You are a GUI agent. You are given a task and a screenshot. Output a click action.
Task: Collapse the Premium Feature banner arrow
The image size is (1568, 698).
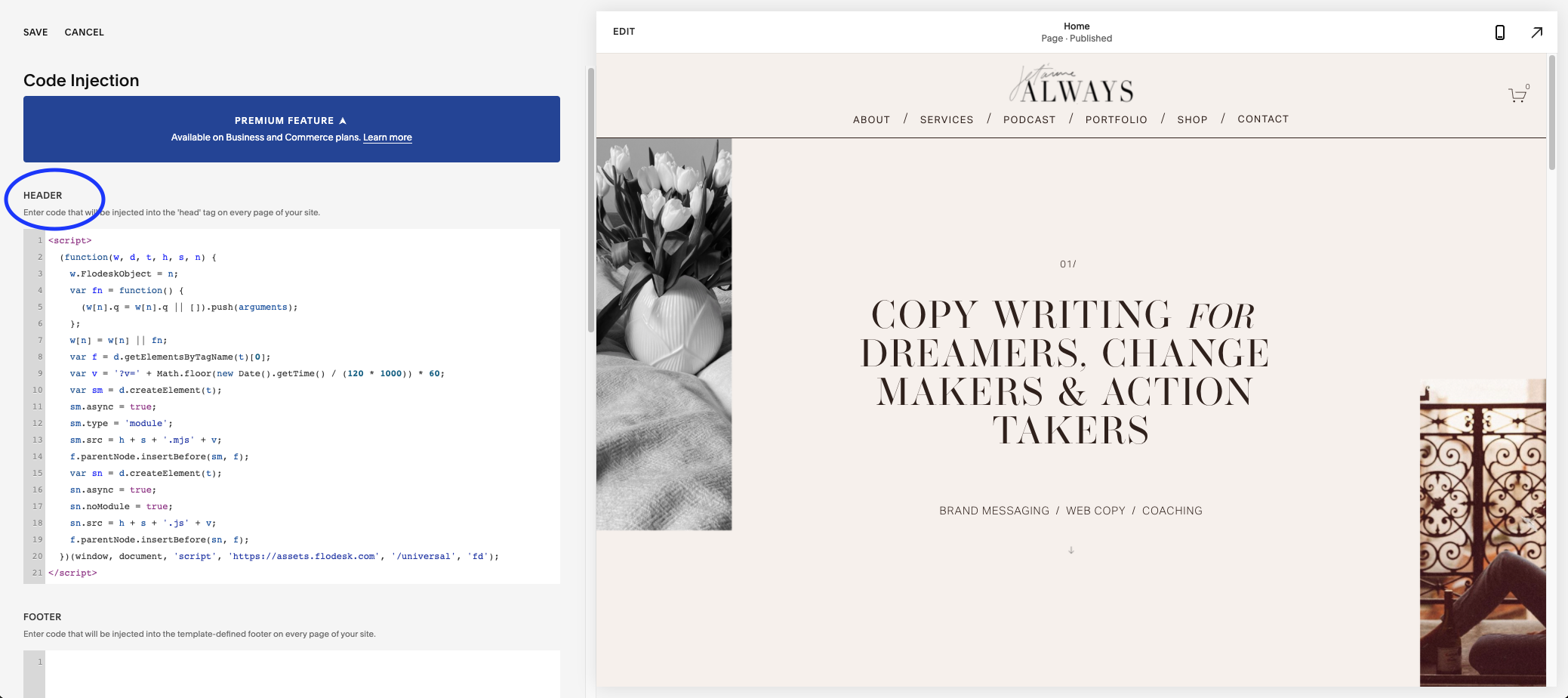click(x=343, y=121)
